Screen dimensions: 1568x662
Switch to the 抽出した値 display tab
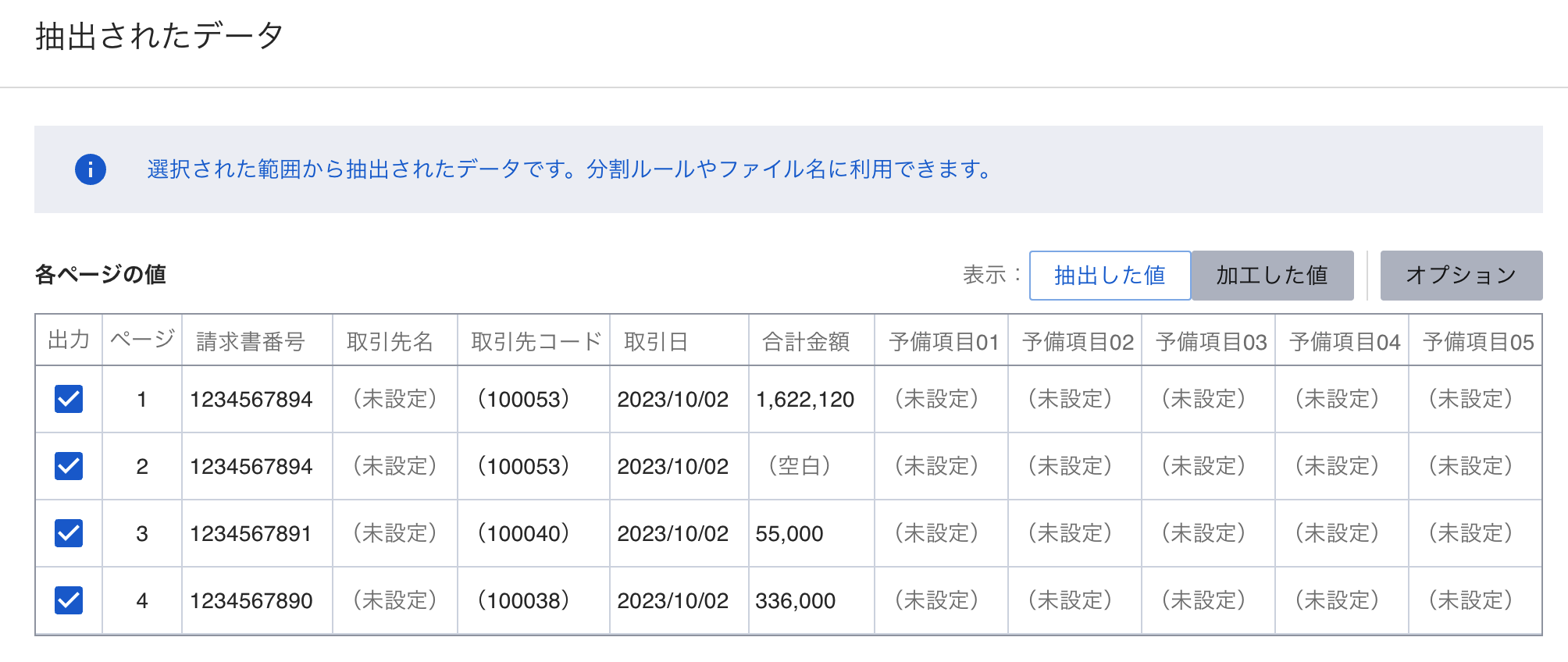point(1110,276)
